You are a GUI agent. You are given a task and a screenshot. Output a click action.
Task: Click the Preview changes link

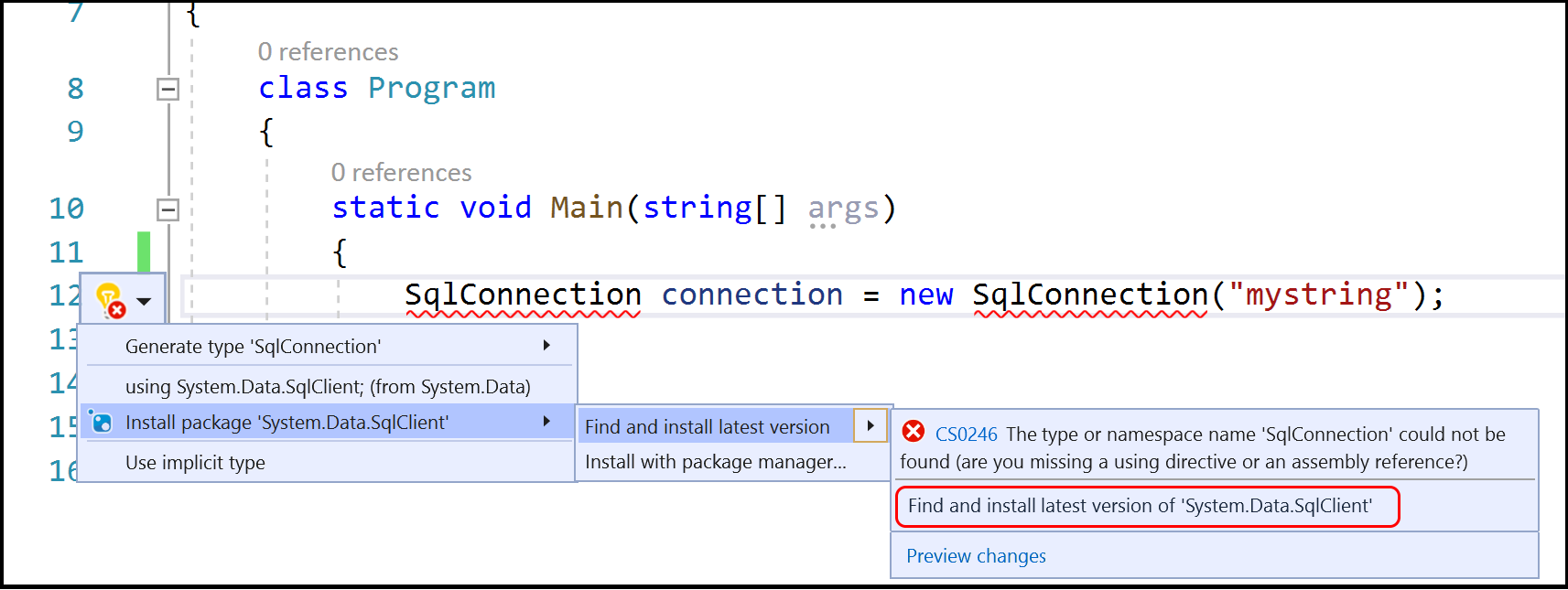click(975, 555)
